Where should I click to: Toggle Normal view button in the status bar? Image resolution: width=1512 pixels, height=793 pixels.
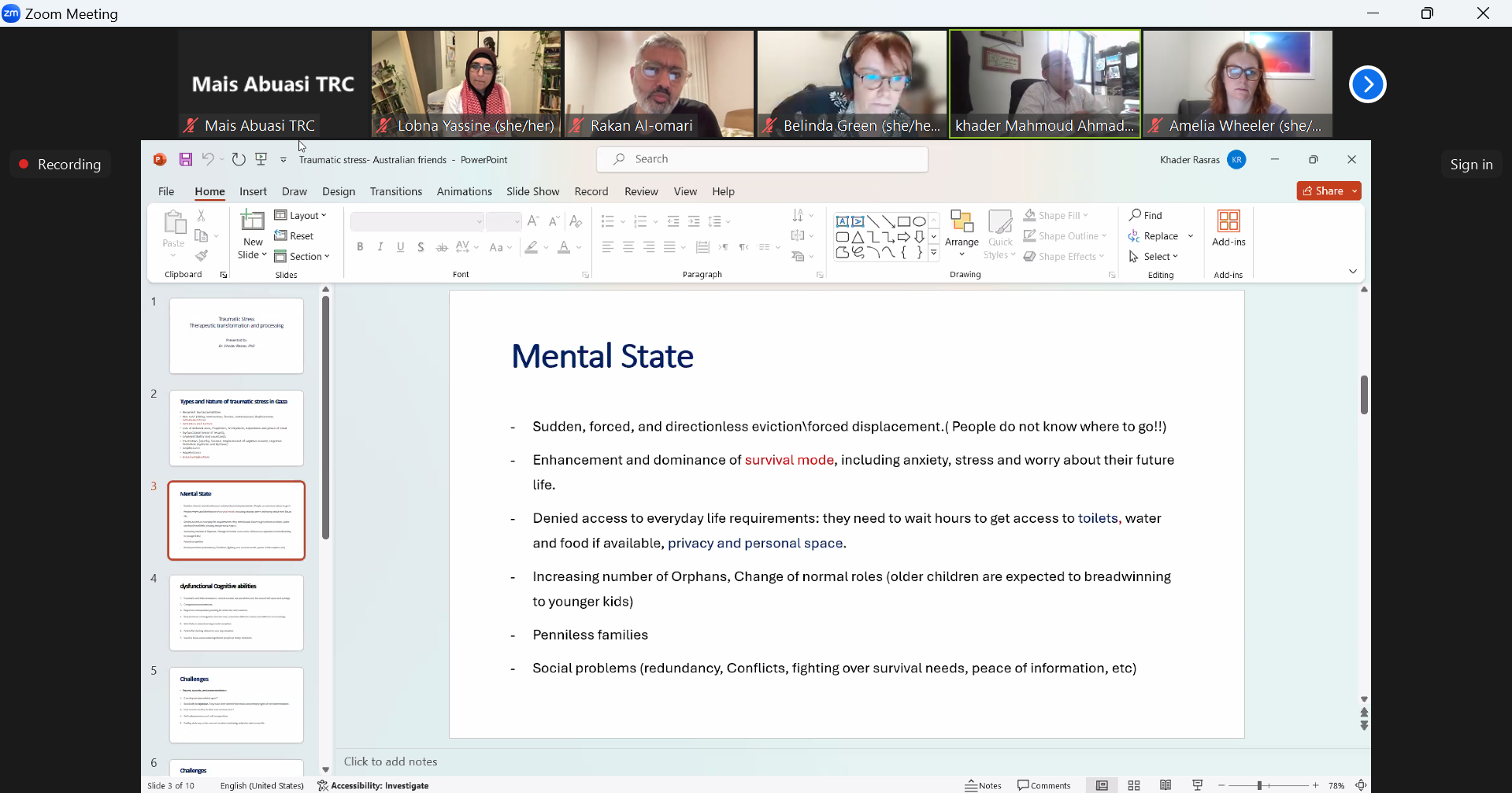pos(1102,785)
